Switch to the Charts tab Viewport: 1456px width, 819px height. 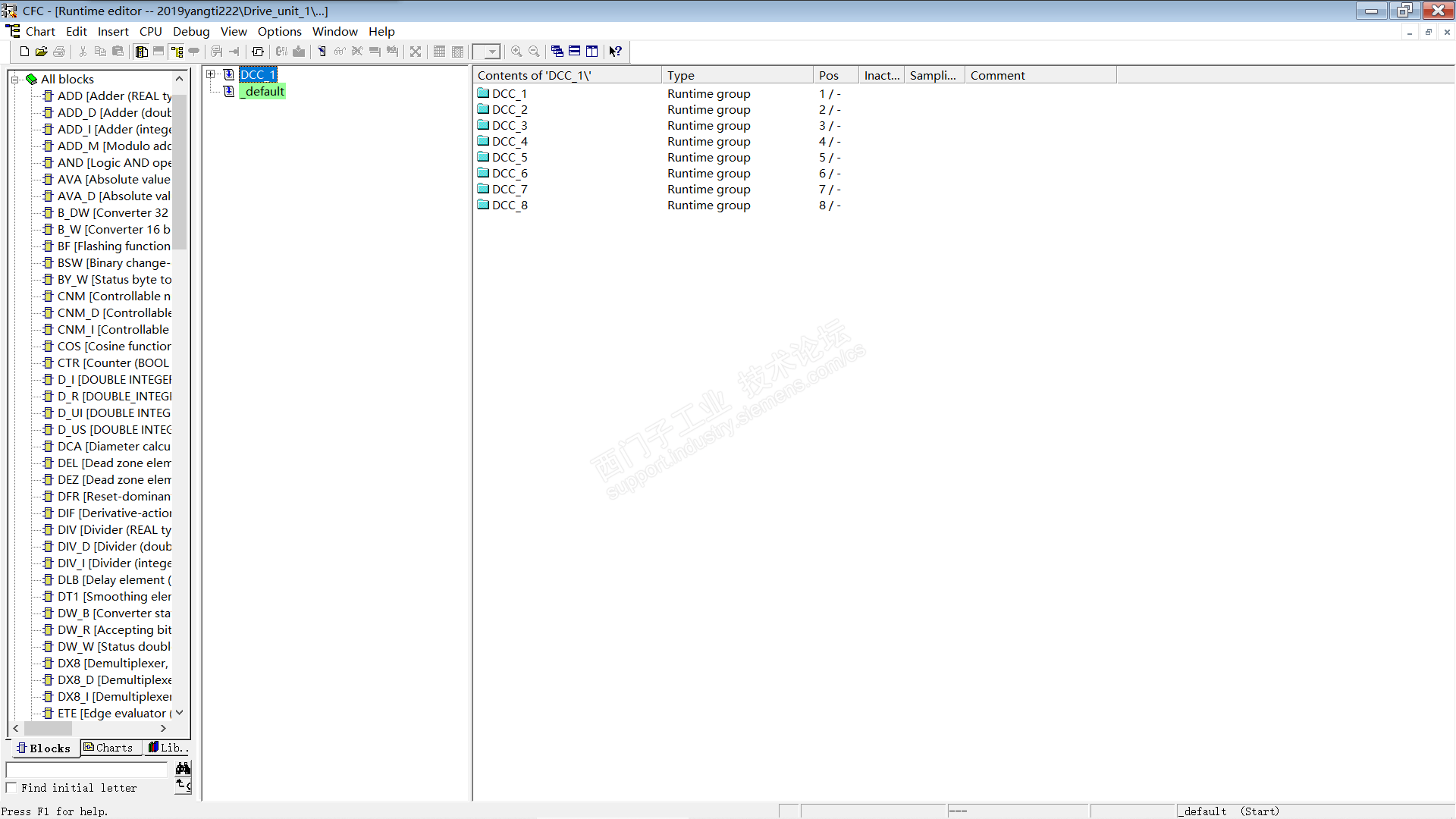(108, 748)
